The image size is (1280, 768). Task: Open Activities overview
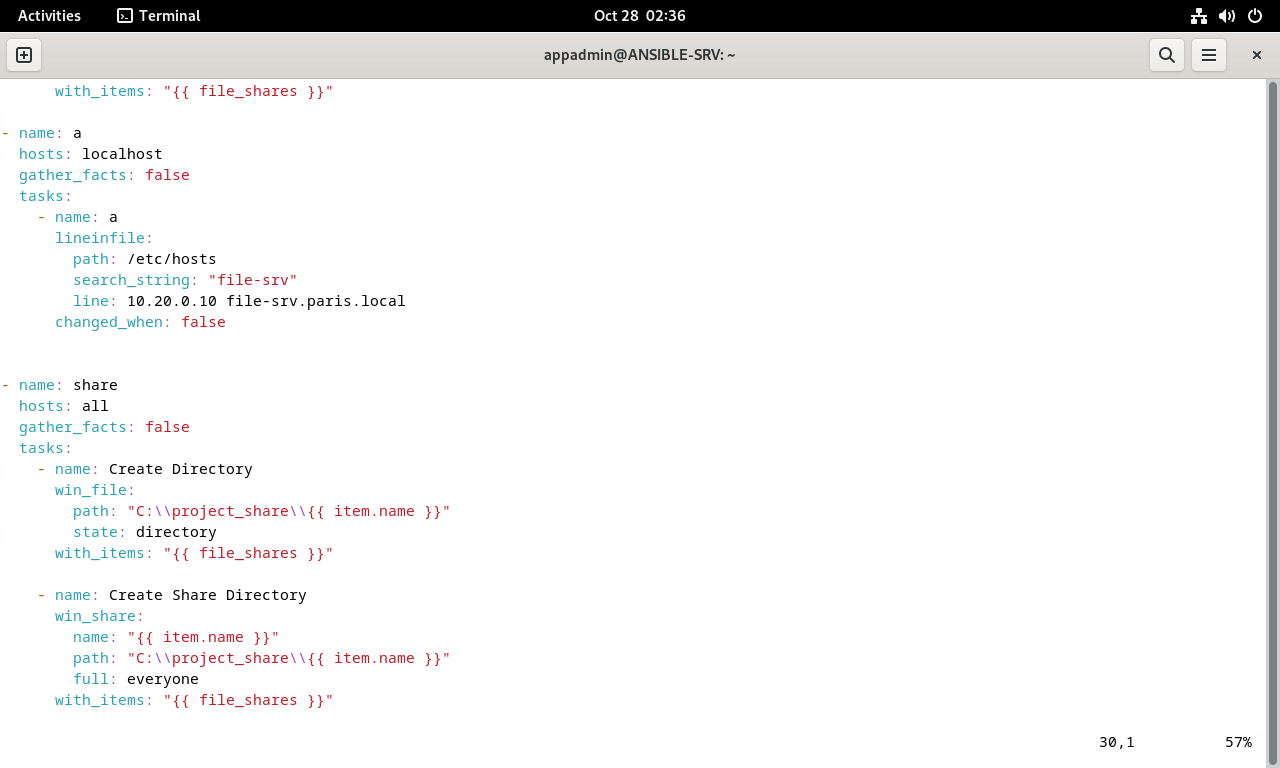pyautogui.click(x=49, y=16)
